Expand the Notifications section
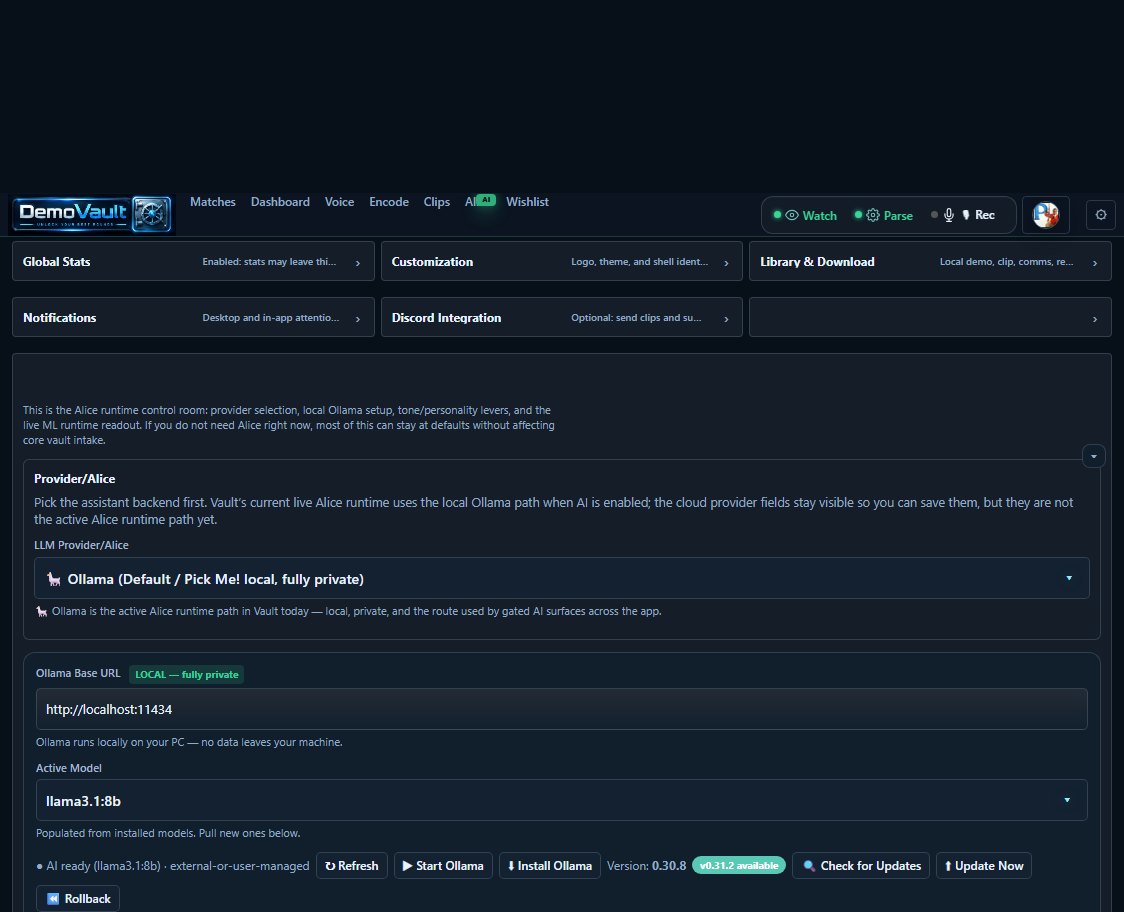The width and height of the screenshot is (1124, 912). point(193,317)
